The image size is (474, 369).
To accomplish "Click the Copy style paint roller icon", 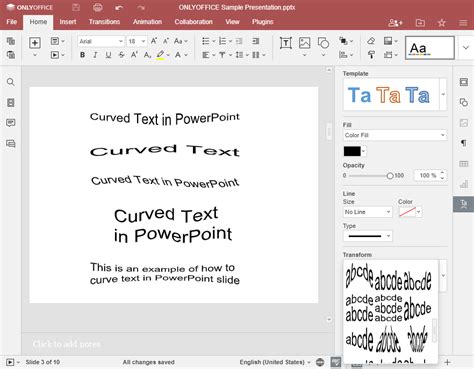I will [x=371, y=55].
